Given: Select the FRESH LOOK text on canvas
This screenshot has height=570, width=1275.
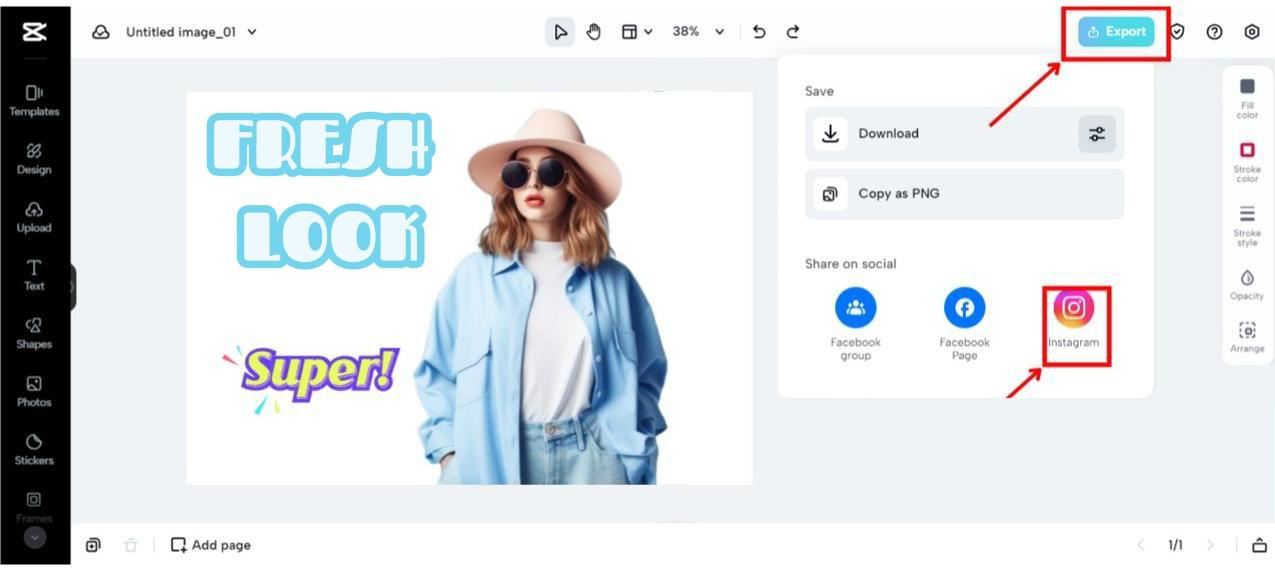Looking at the screenshot, I should point(320,191).
